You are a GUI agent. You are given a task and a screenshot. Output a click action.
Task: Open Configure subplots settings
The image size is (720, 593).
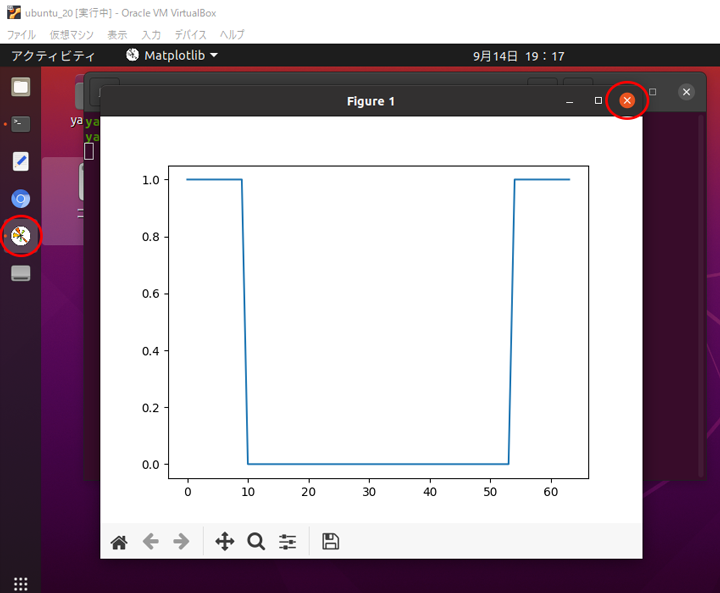point(287,542)
